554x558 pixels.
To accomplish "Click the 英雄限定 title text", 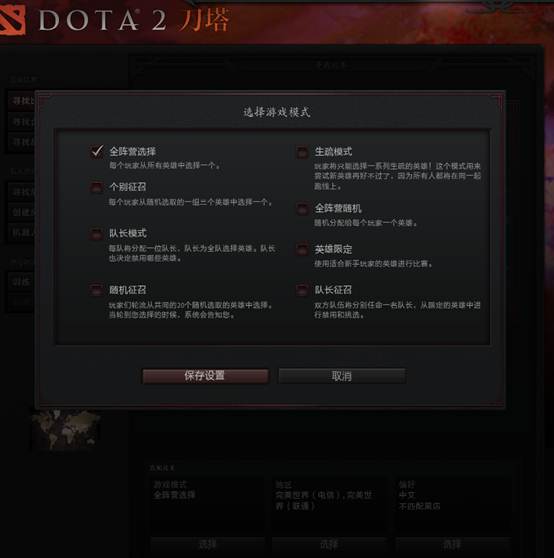I will pyautogui.click(x=333, y=249).
